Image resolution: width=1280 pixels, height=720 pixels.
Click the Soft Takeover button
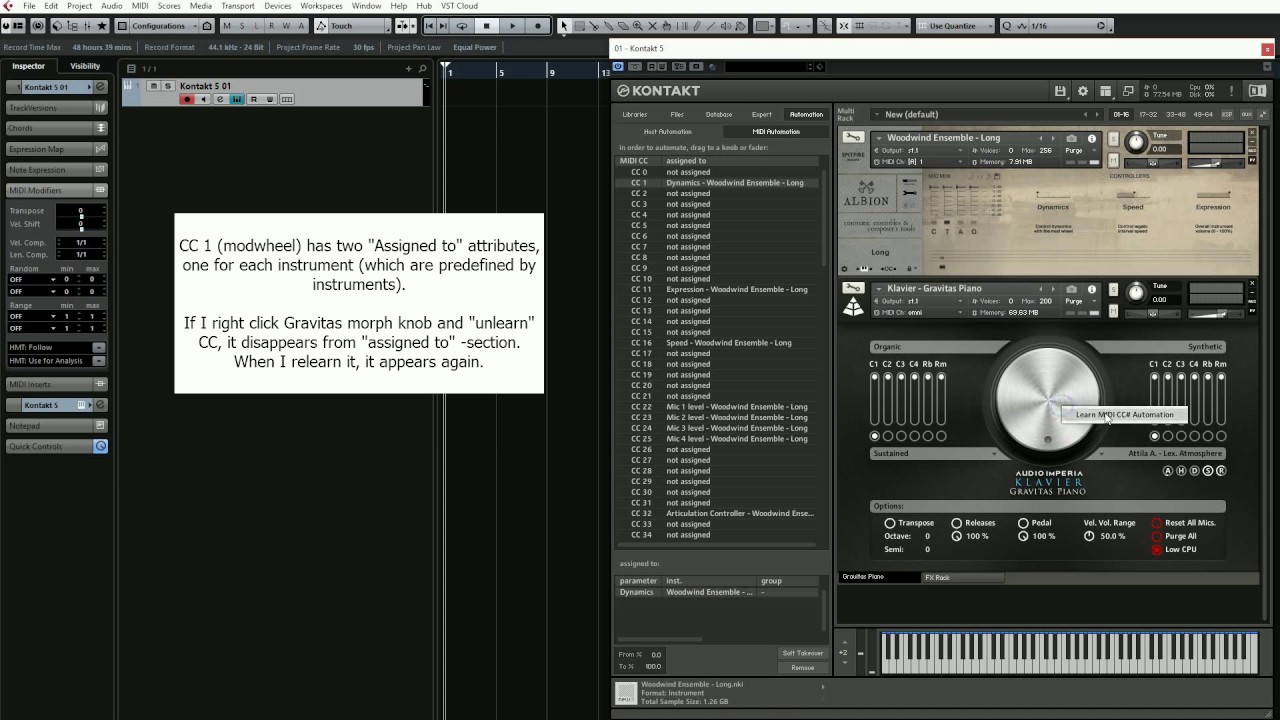(x=803, y=653)
